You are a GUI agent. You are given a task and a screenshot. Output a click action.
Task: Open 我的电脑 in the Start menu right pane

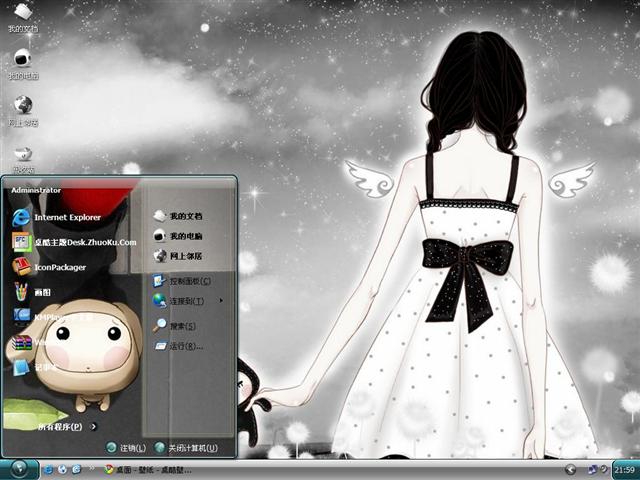[178, 236]
